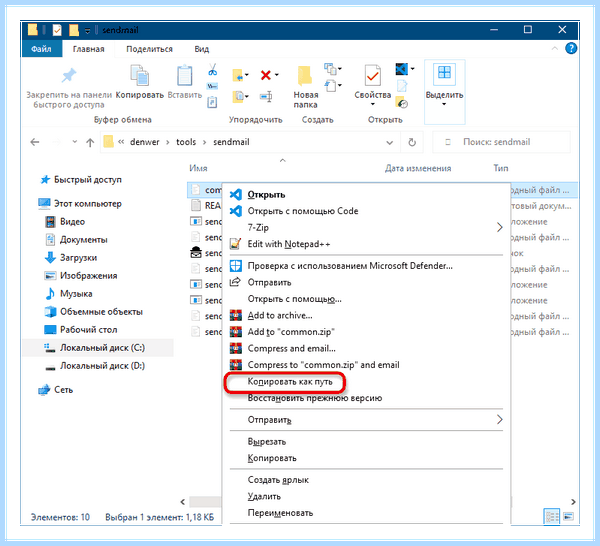Click the Поиск: sendmail search field

tap(501, 142)
